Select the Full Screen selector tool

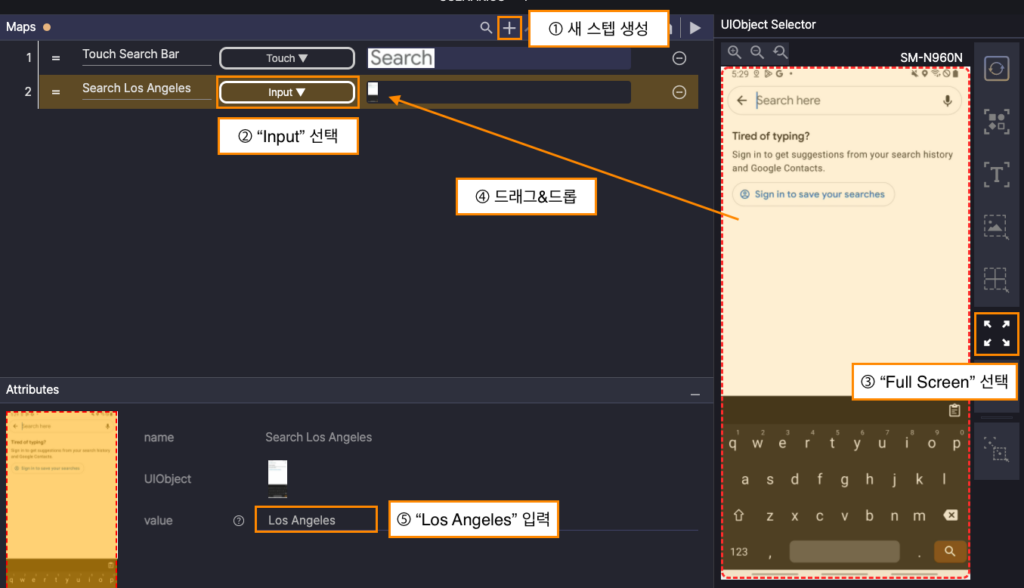pos(996,334)
